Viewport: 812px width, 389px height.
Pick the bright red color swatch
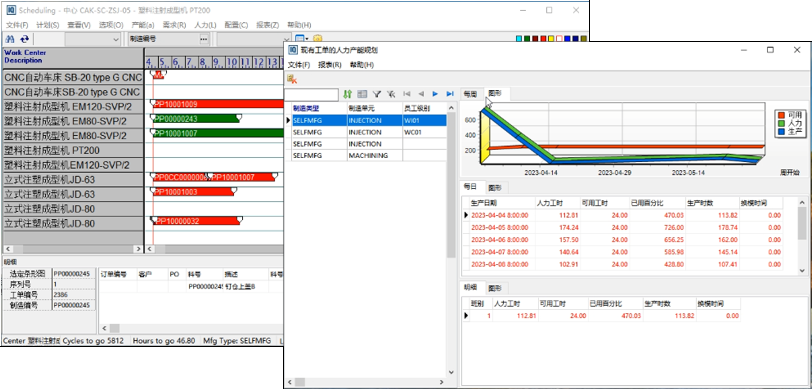pos(543,39)
